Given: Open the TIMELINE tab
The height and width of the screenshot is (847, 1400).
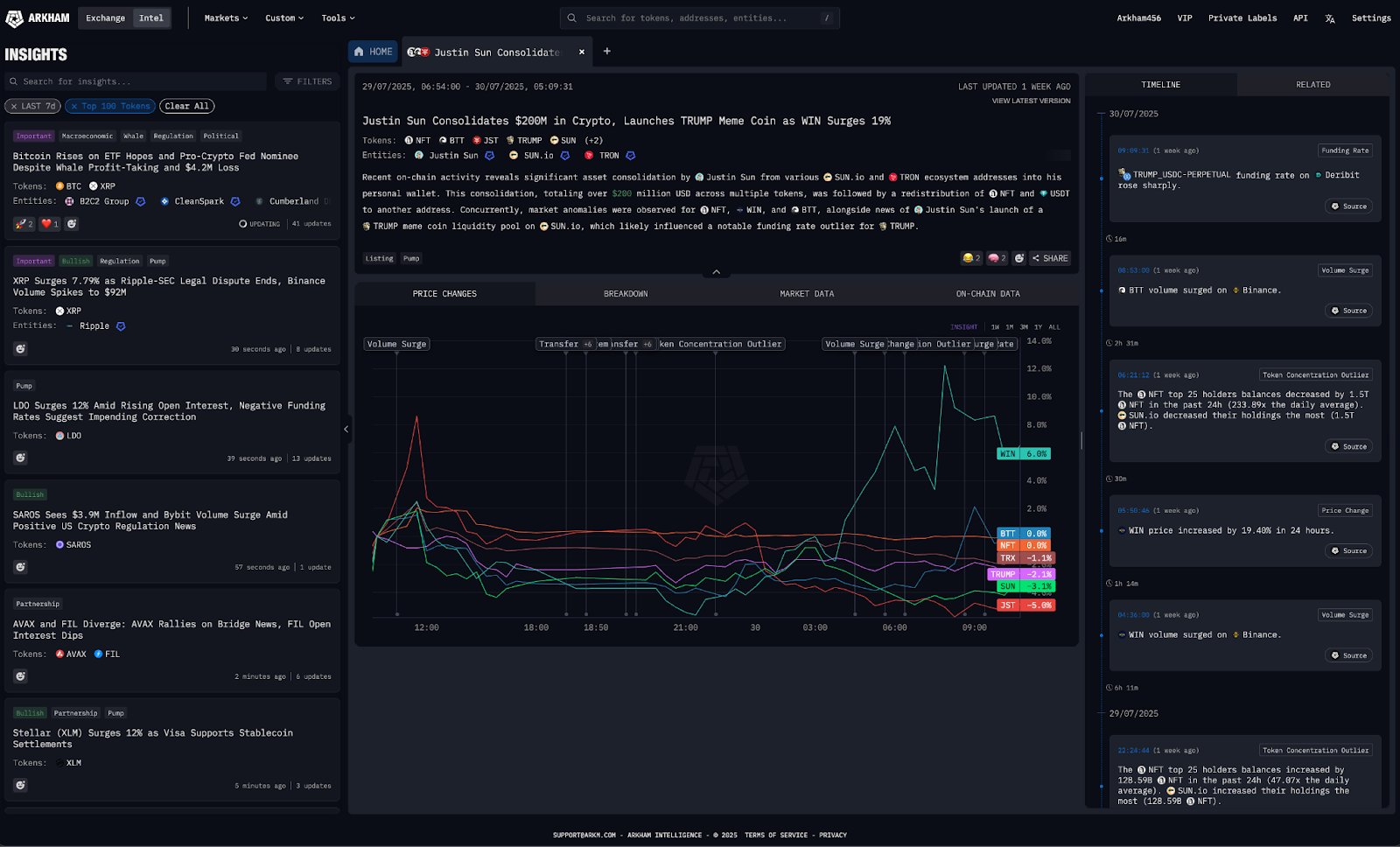Looking at the screenshot, I should pos(1161,85).
